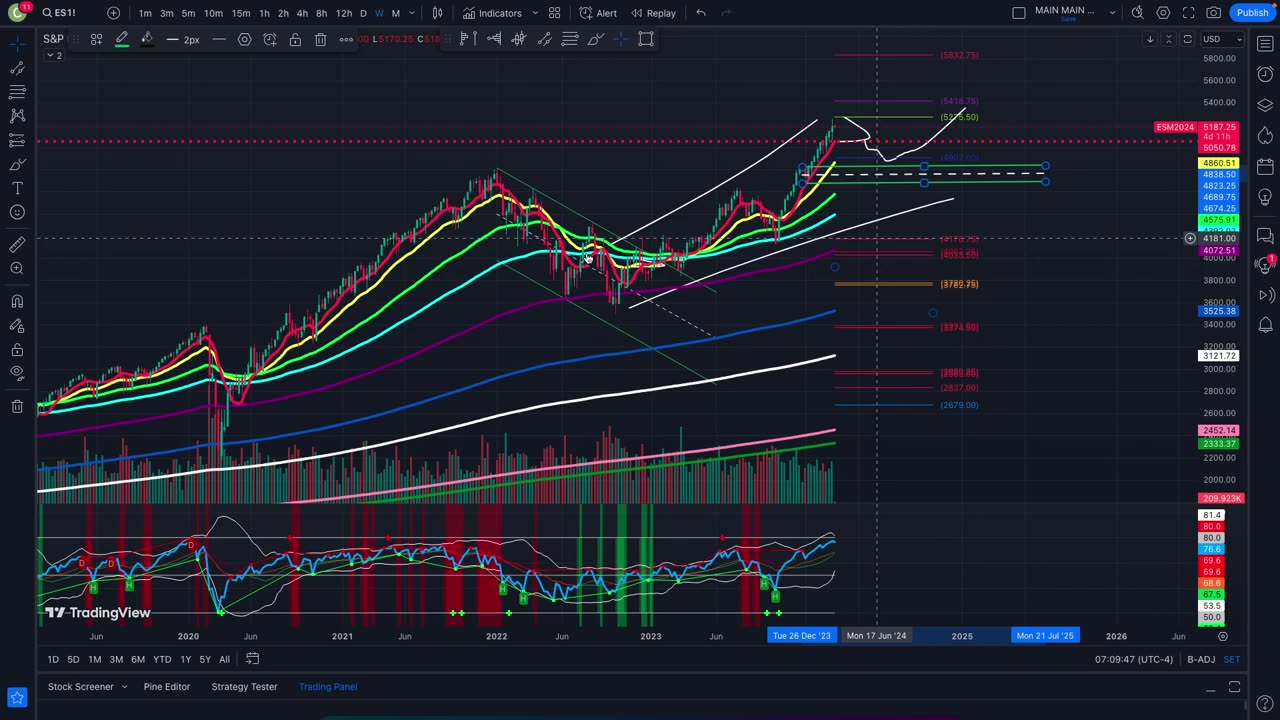1280x720 pixels.
Task: Open the Pine Editor tab
Action: (x=166, y=687)
